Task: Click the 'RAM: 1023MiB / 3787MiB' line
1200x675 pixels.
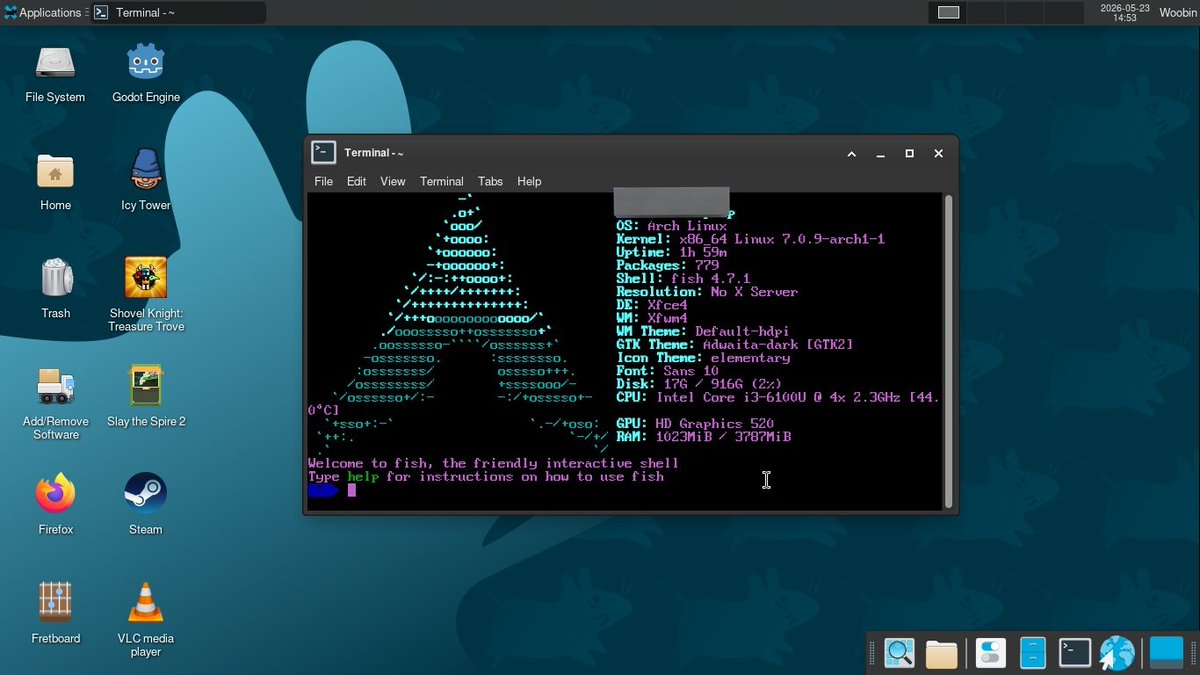Action: click(x=704, y=437)
